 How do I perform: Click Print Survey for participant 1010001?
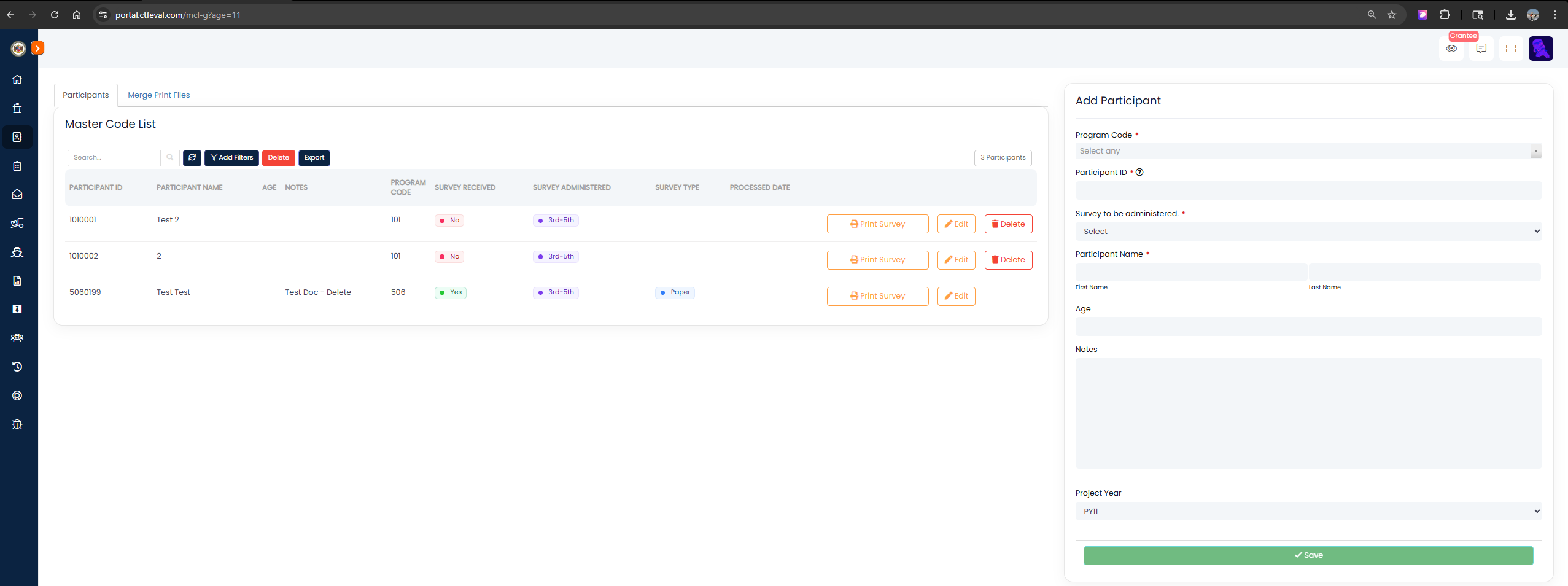[877, 224]
